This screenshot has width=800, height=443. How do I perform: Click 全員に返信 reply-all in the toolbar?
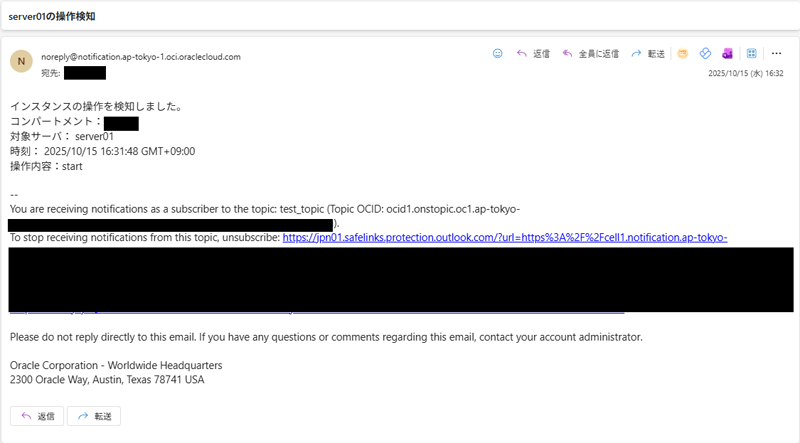591,54
